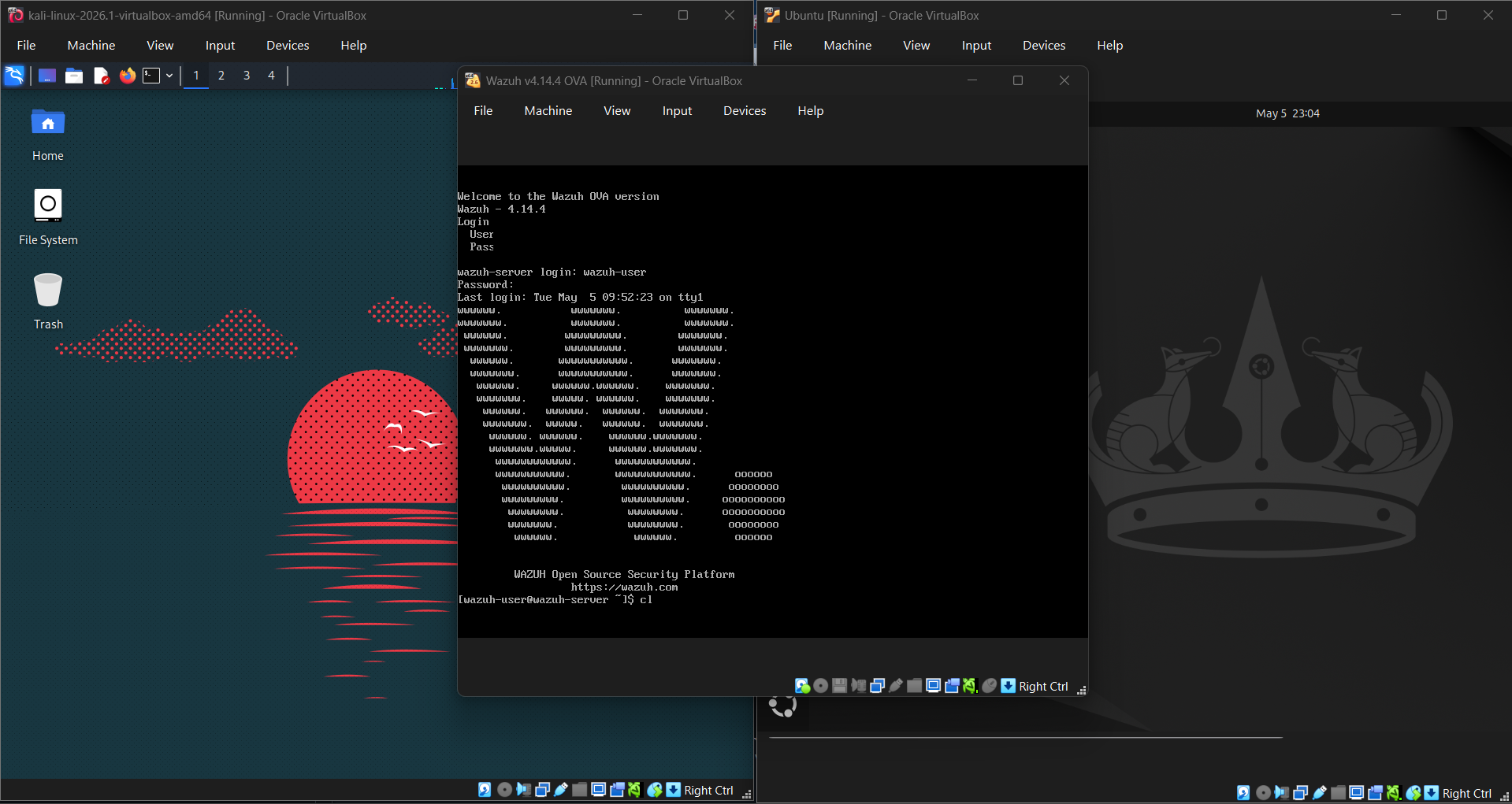Click the USB indicator in Kali VM status bar
Screen dimensions: 1512x804
click(x=561, y=790)
